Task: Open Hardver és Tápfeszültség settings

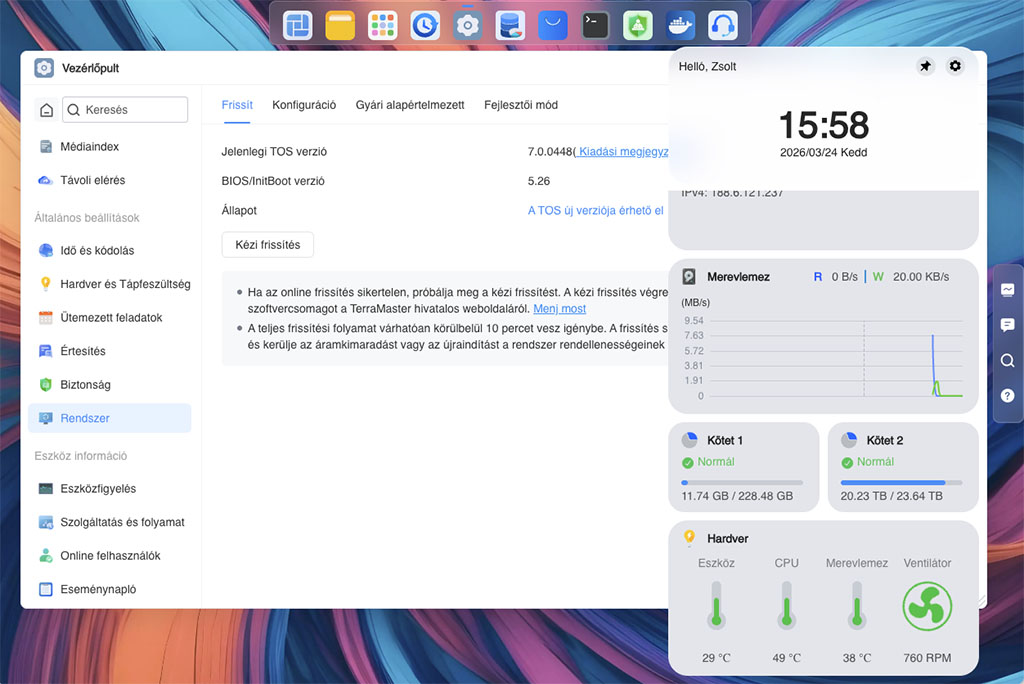Action: click(110, 284)
